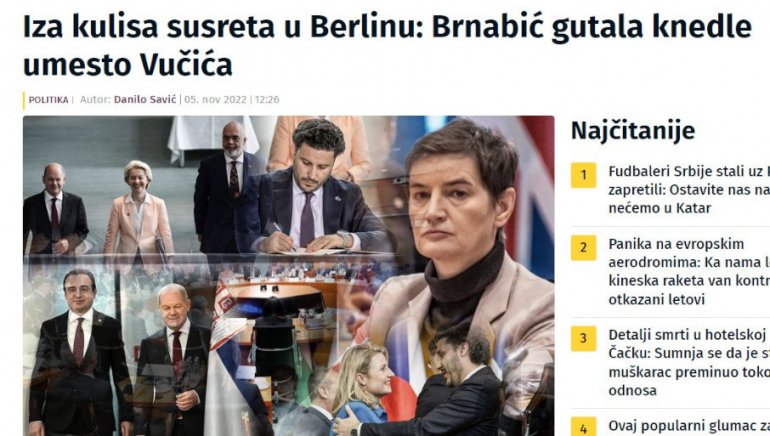Select the yellow number 4 badge
Screen dimensions: 770x436
pos(583,427)
